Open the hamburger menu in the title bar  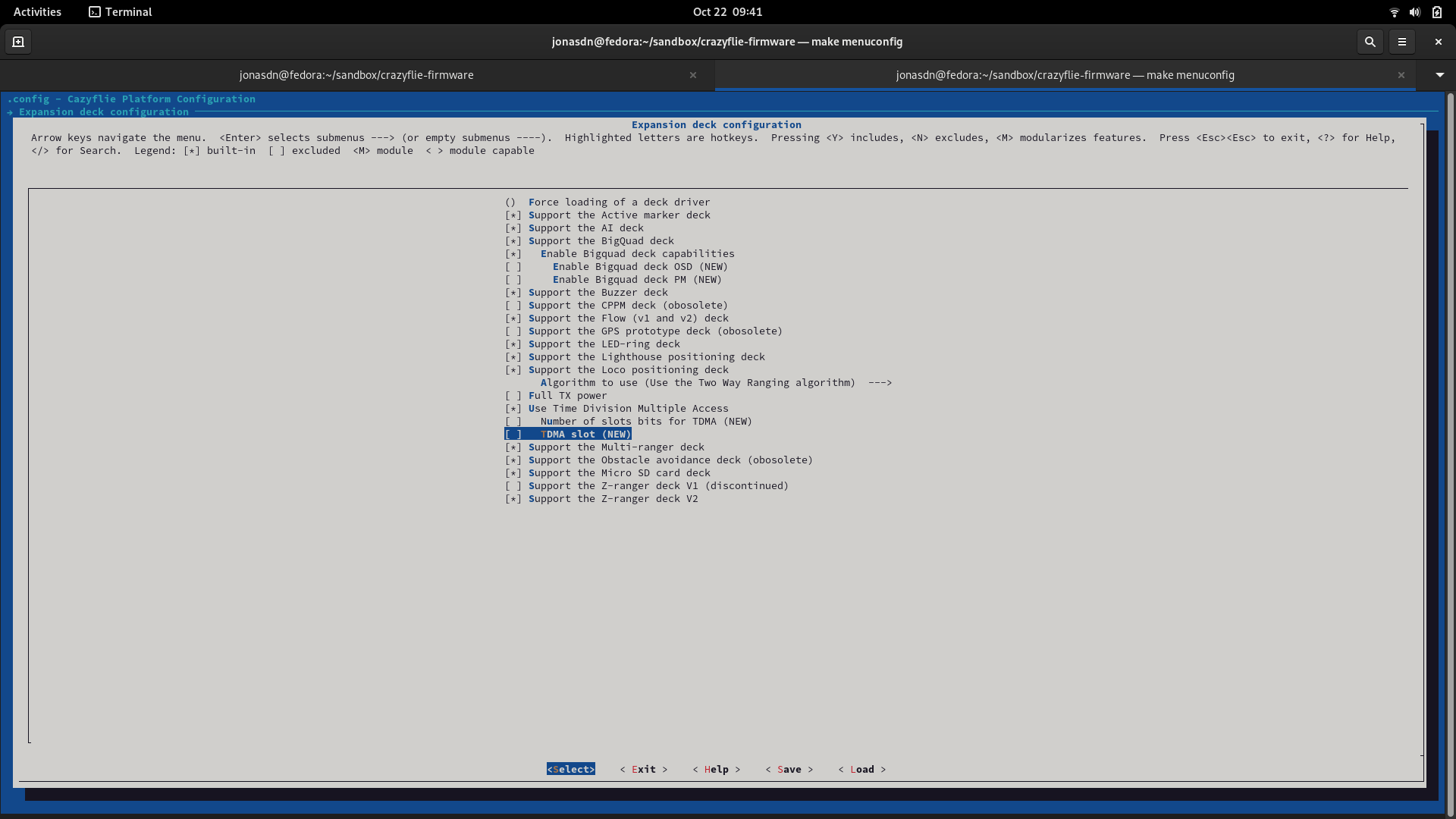[x=1402, y=42]
